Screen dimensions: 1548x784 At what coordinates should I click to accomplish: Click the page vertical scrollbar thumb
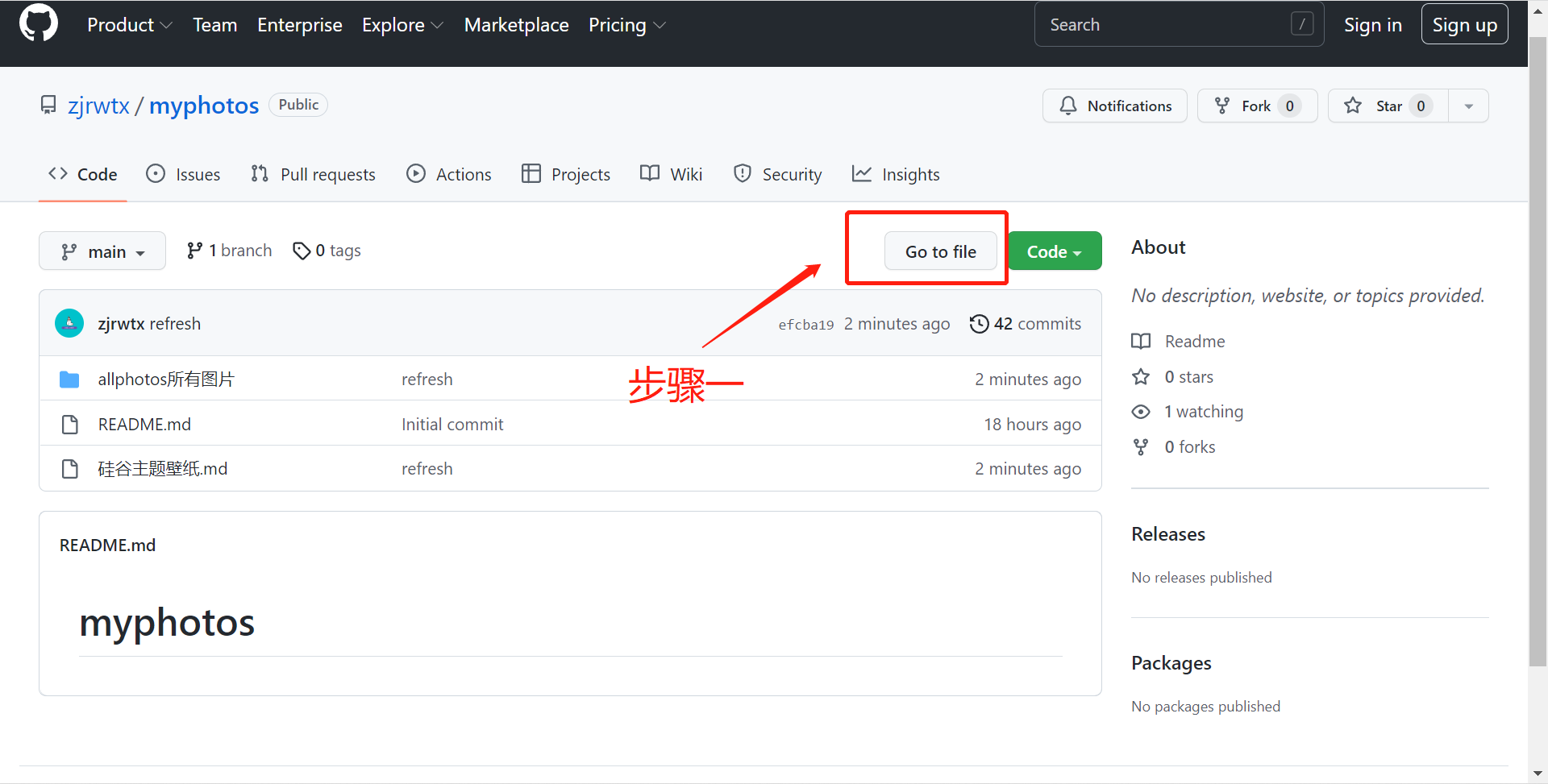(1538, 351)
